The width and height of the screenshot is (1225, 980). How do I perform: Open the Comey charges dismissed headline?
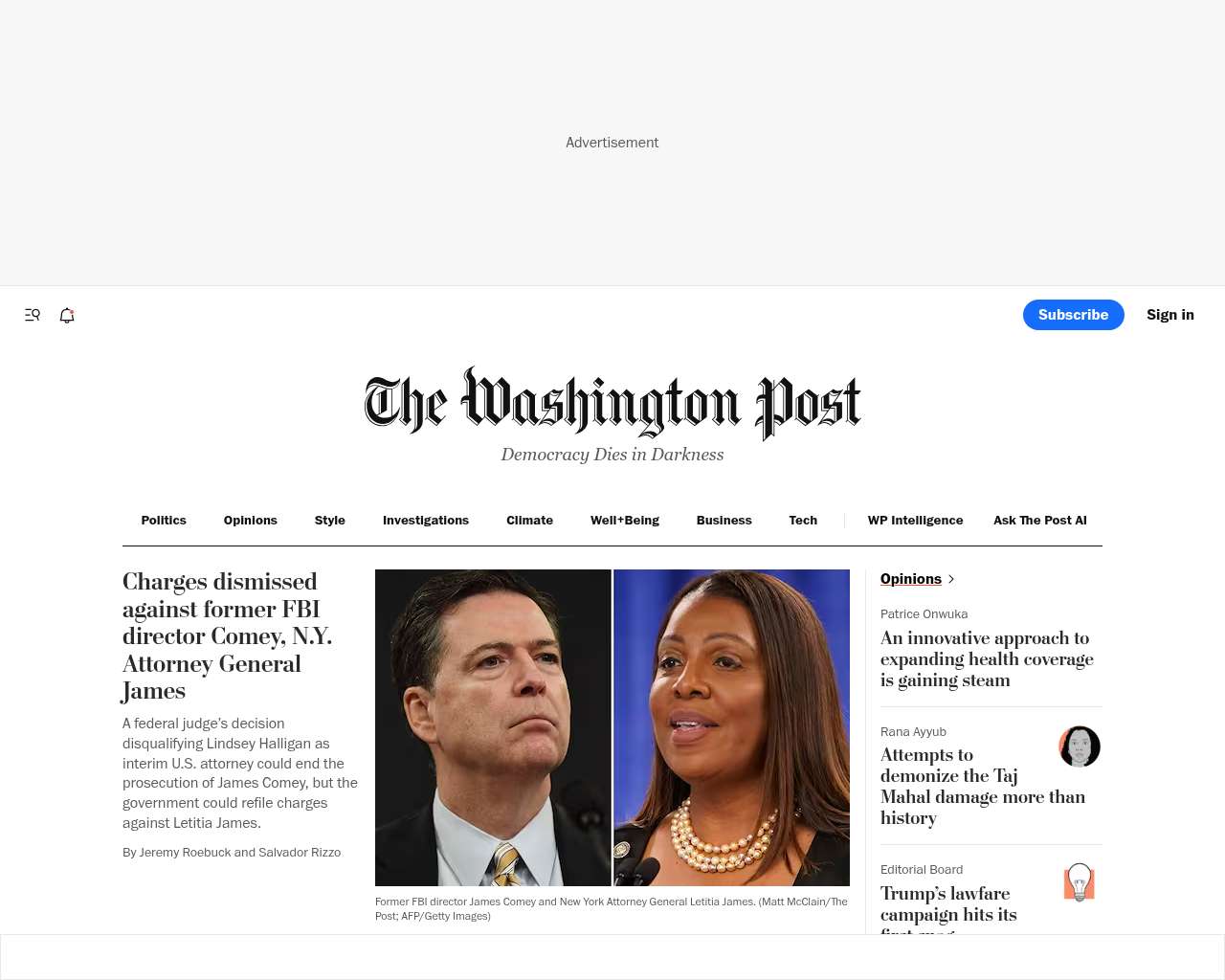coord(229,636)
